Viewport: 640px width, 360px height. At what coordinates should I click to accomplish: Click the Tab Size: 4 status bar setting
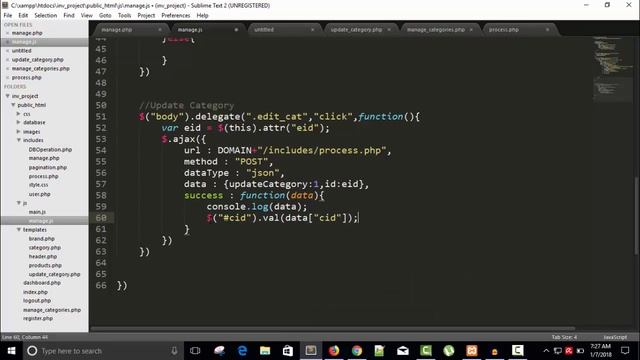(564, 337)
